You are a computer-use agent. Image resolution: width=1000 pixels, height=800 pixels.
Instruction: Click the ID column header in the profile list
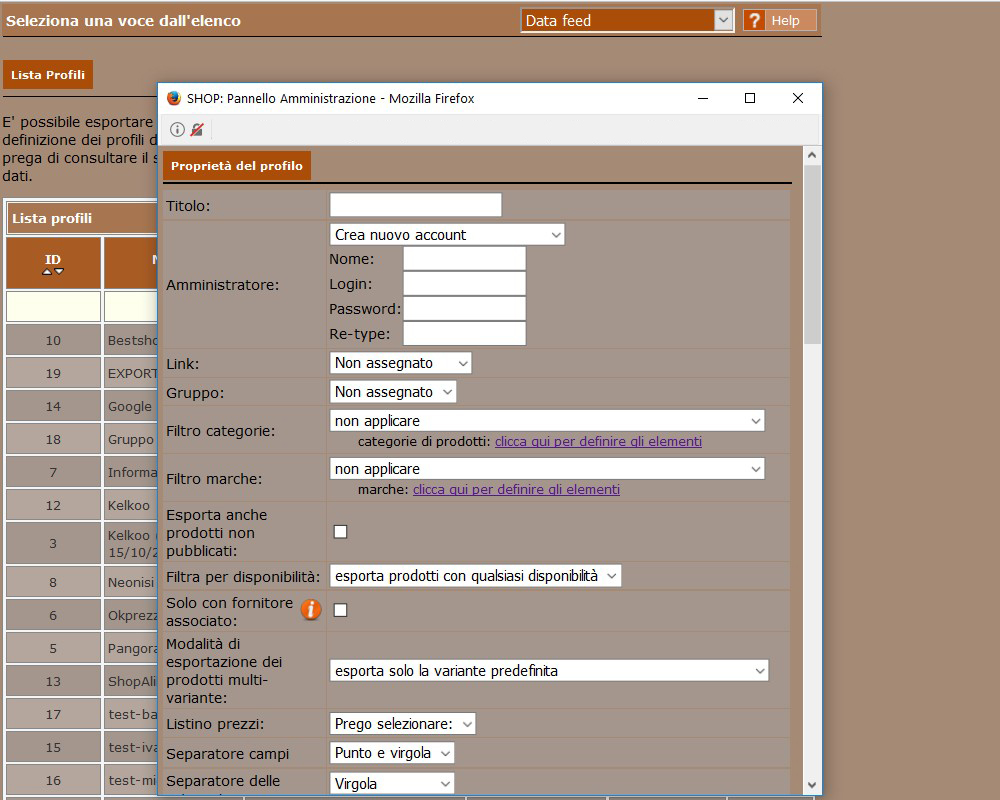(53, 263)
